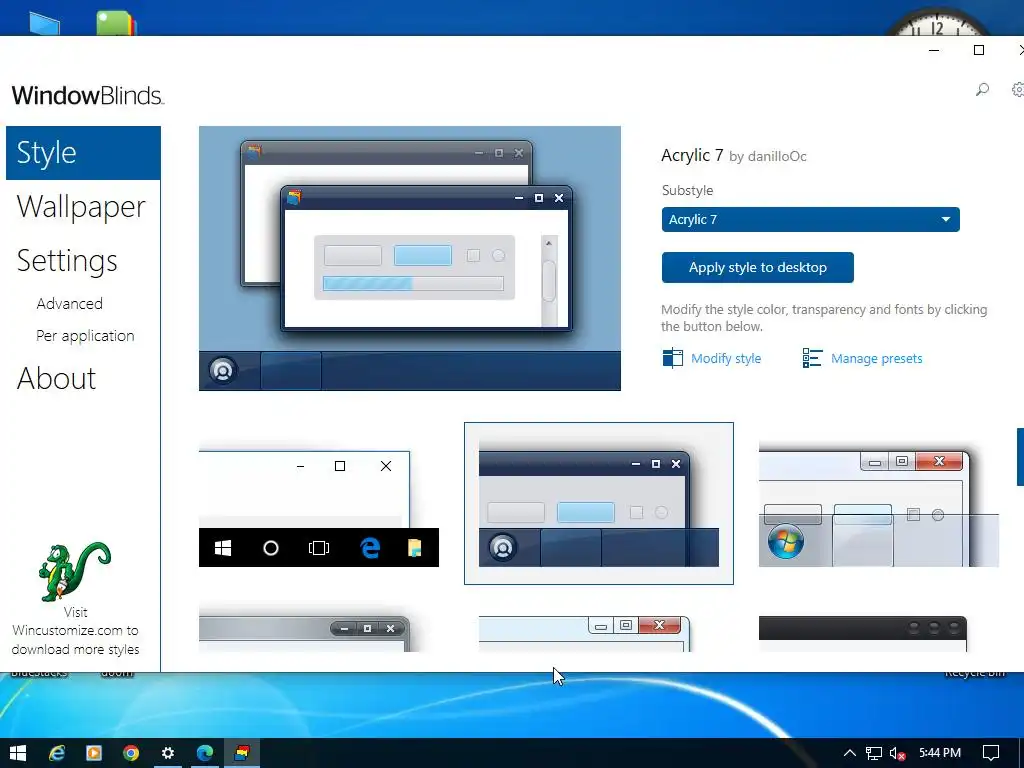Select the gray rounded-buttons style thumbnail

(304, 633)
